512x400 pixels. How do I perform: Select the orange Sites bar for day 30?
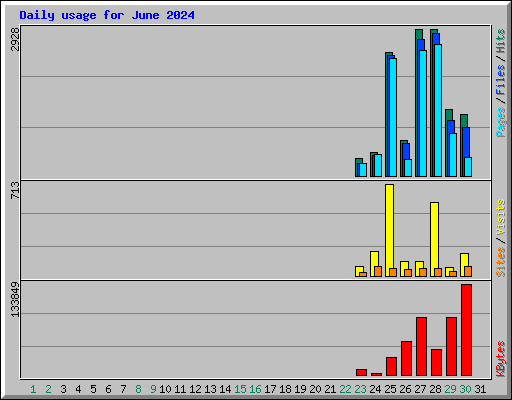point(468,272)
